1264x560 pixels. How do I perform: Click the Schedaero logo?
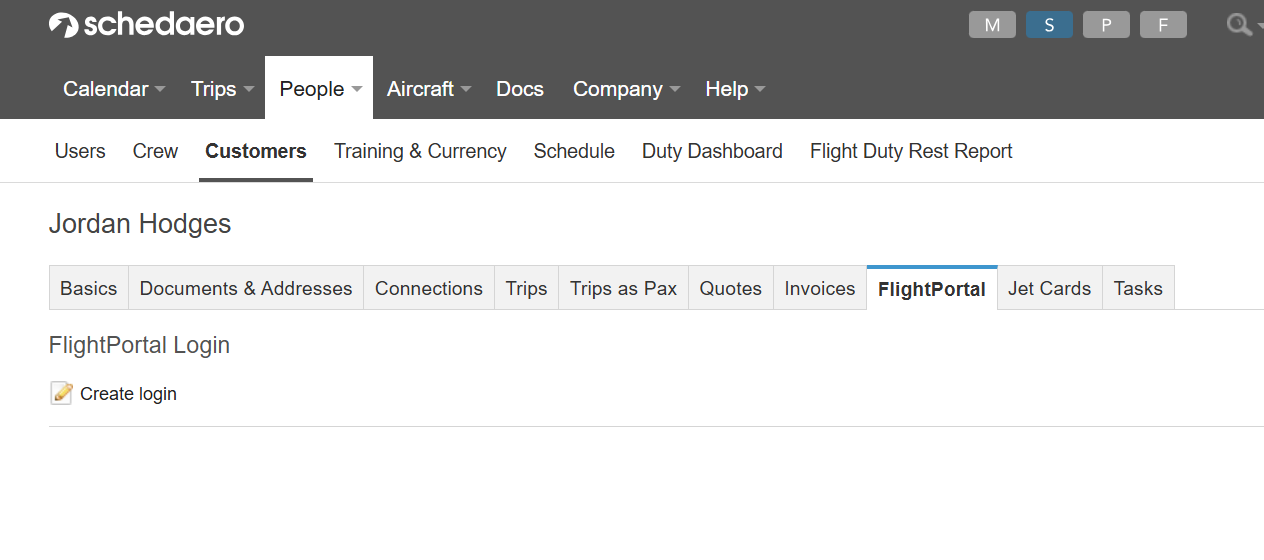click(x=146, y=25)
